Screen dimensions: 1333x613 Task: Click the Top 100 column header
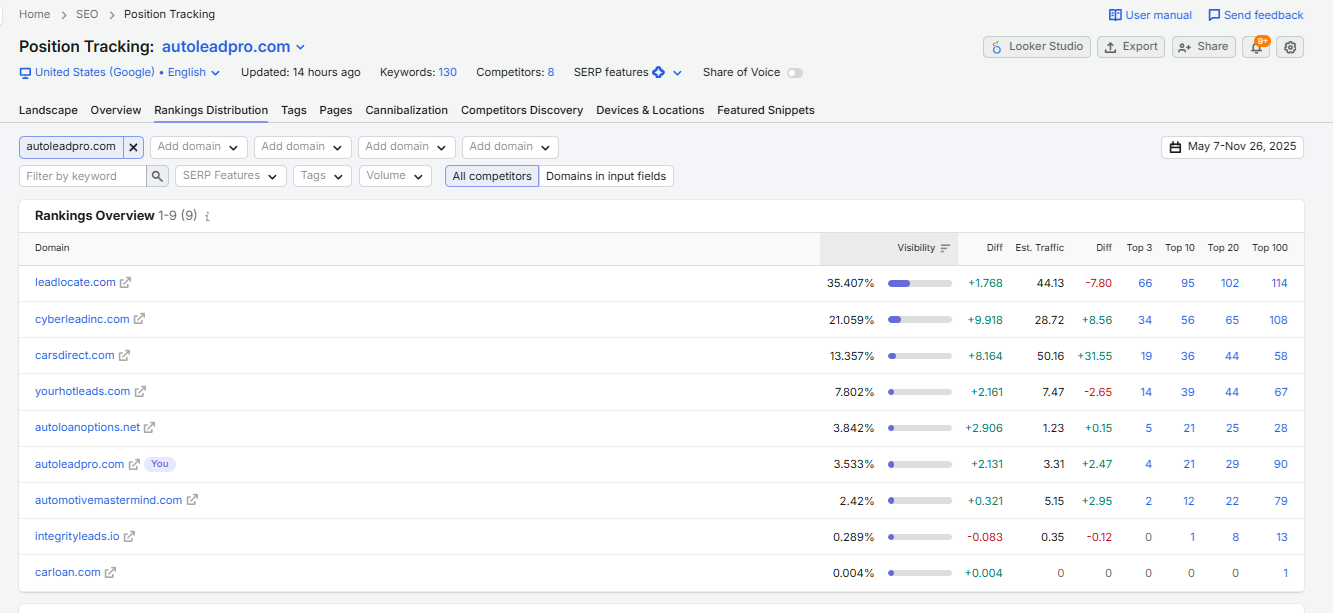(x=1270, y=248)
